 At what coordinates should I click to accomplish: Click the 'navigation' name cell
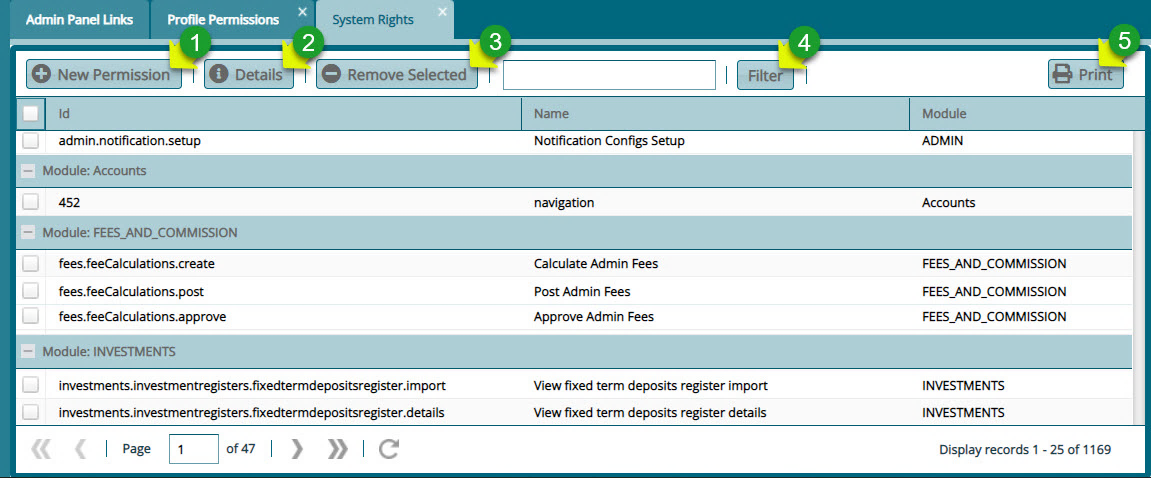tap(564, 202)
